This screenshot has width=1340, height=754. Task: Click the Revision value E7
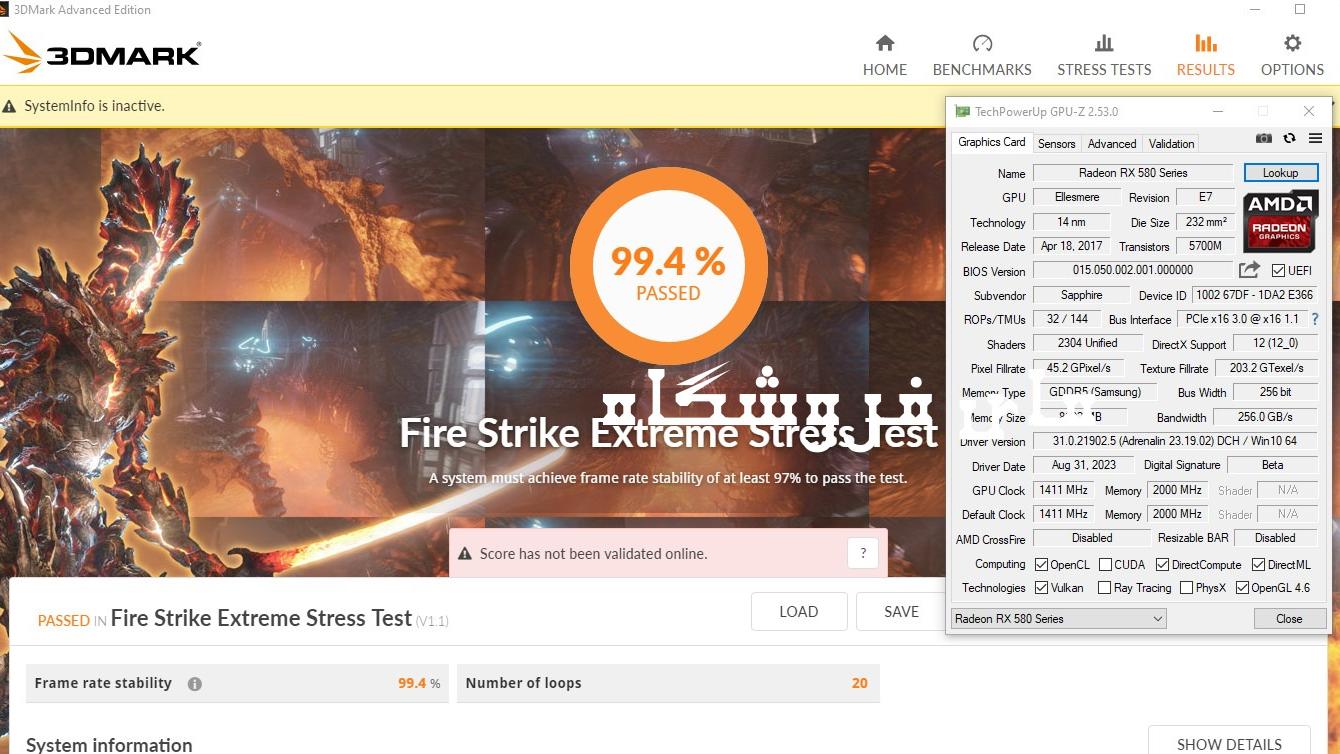point(1205,197)
